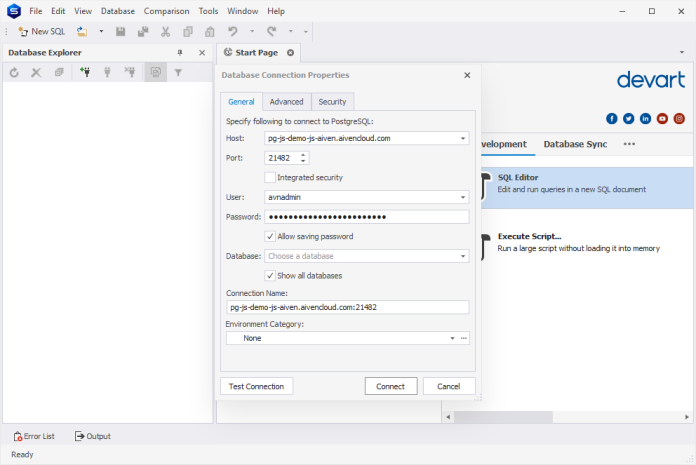
Task: Click the Connect button
Action: coord(390,386)
